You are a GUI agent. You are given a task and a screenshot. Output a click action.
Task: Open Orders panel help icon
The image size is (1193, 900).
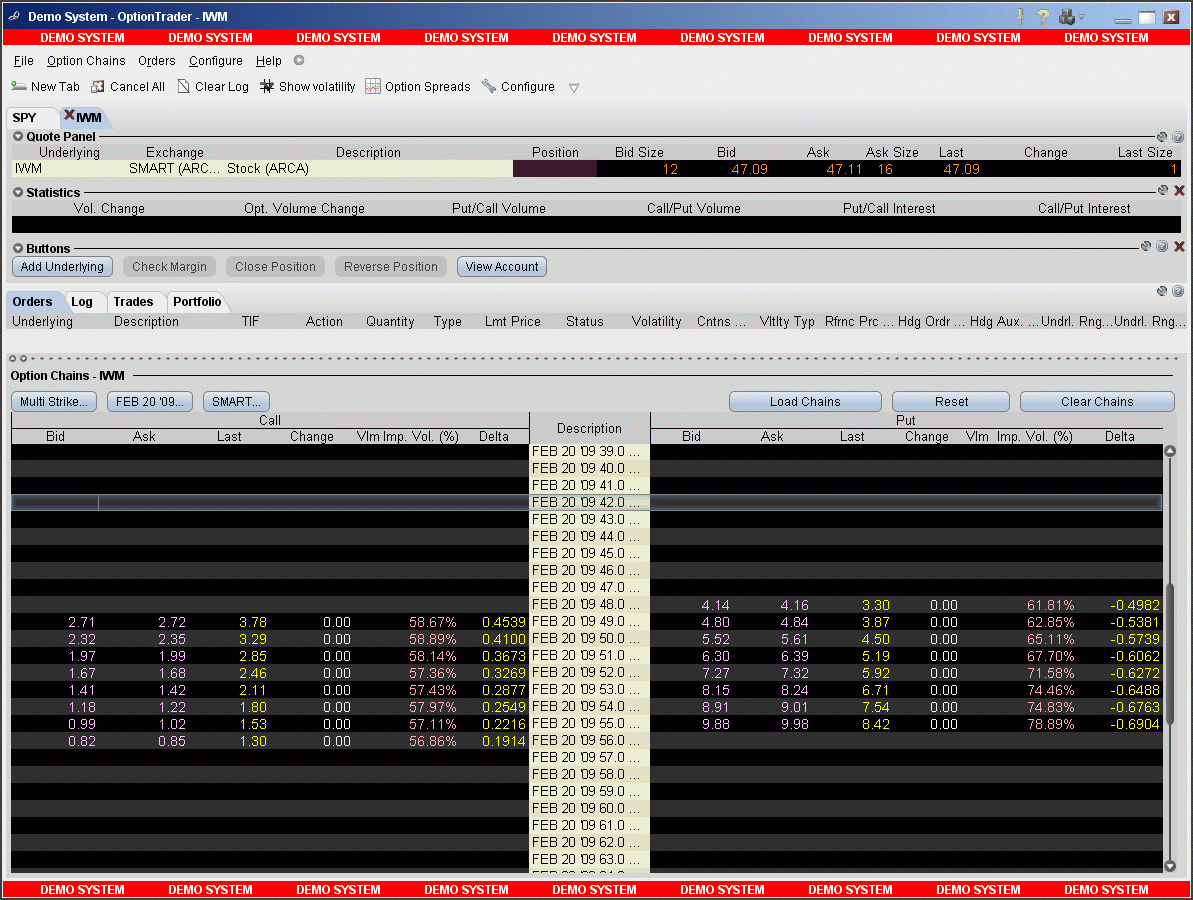tap(1178, 291)
